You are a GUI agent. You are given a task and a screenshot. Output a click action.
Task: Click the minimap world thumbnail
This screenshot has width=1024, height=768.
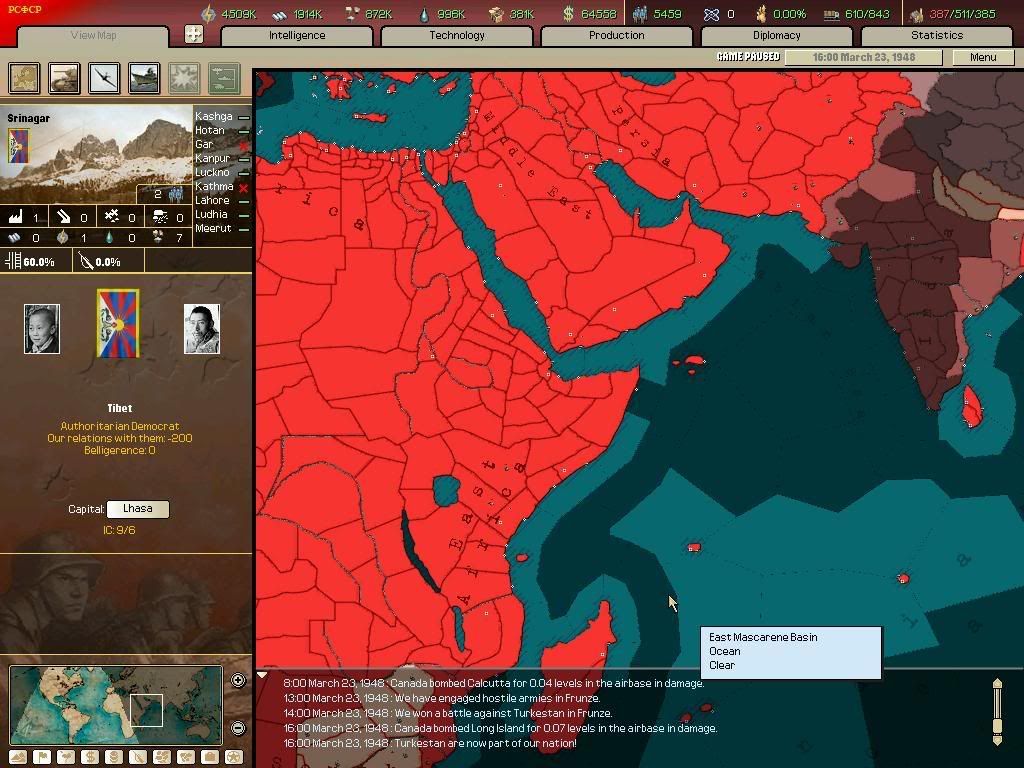(x=115, y=704)
